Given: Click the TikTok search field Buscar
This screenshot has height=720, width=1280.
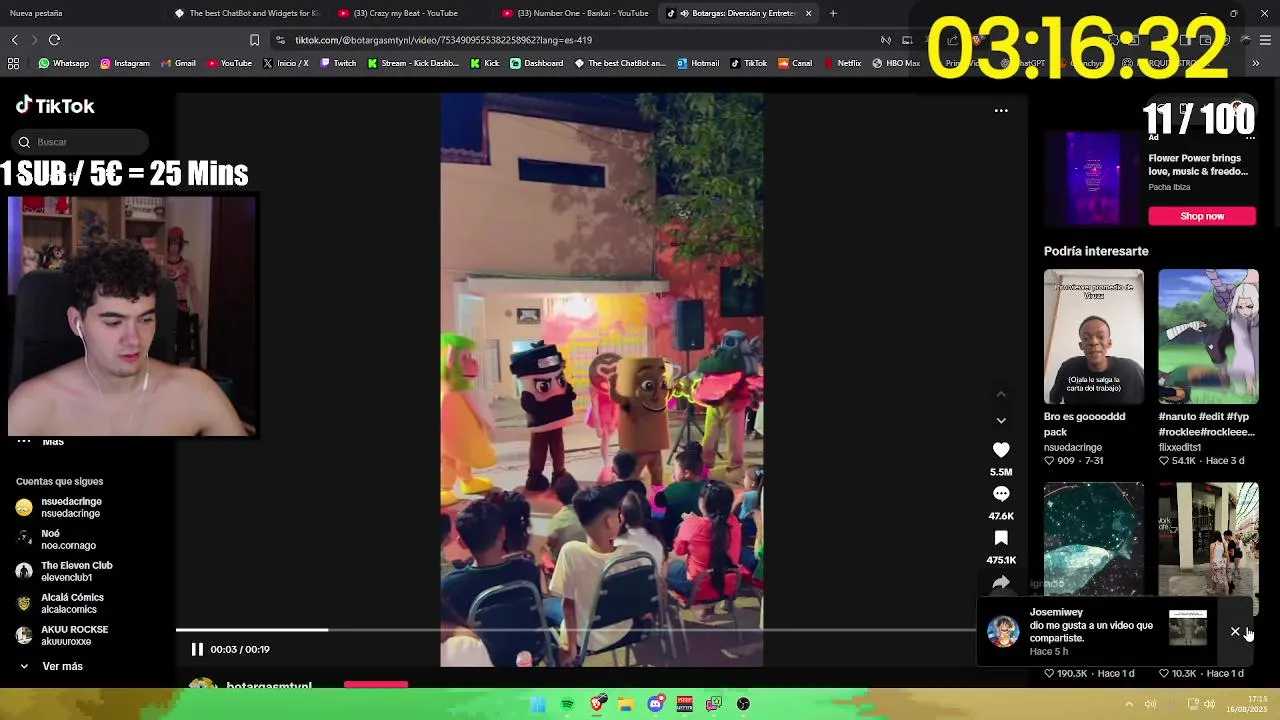Looking at the screenshot, I should [82, 142].
